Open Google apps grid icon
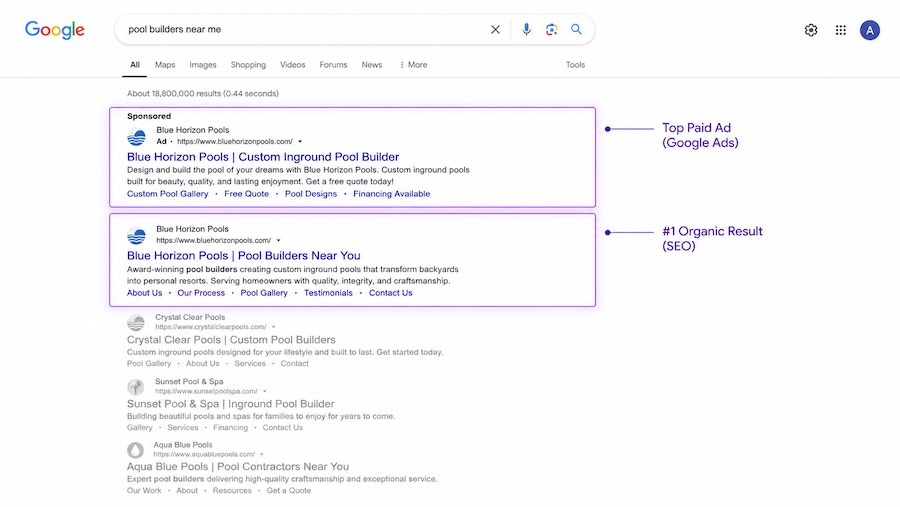This screenshot has height=507, width=900. click(841, 30)
